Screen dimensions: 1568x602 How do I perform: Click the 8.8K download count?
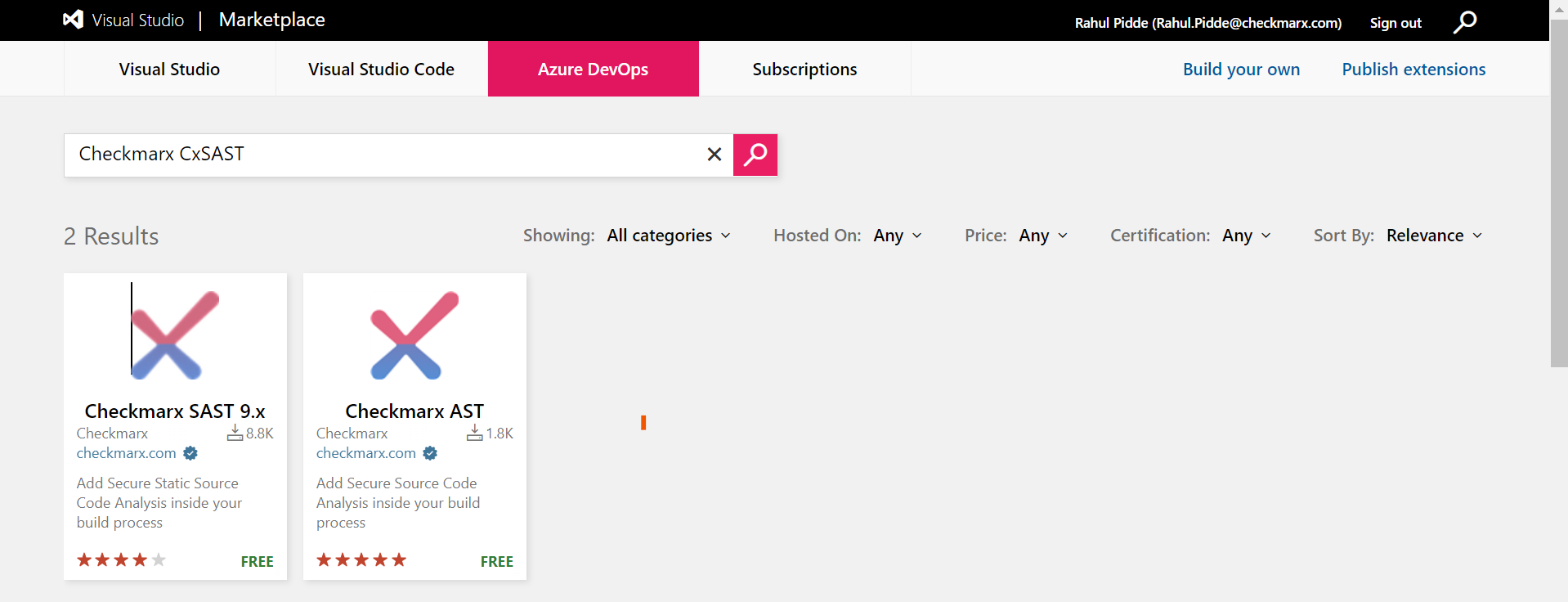[260, 434]
